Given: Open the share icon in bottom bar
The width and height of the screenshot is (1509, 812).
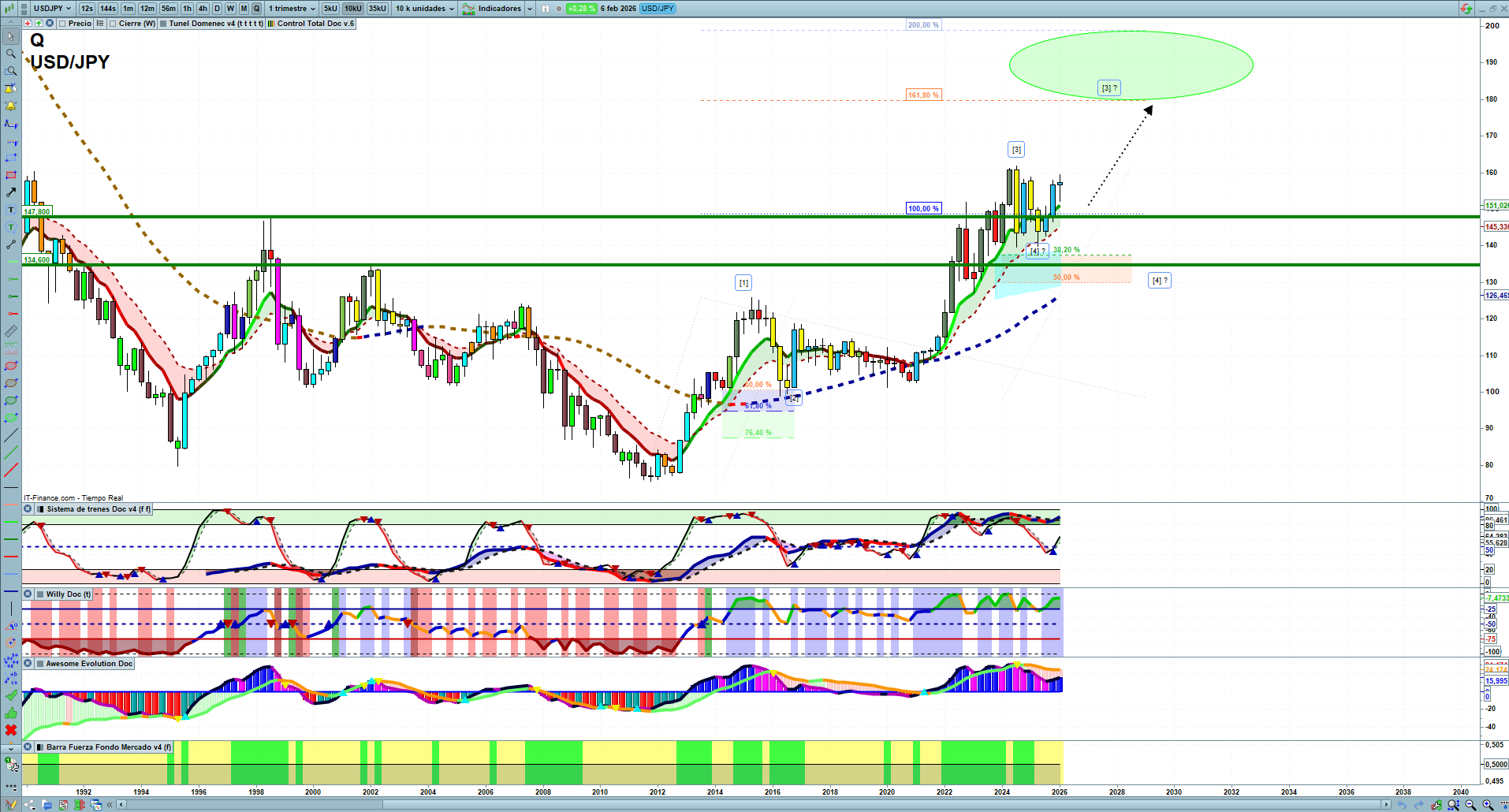Looking at the screenshot, I should 29,805.
